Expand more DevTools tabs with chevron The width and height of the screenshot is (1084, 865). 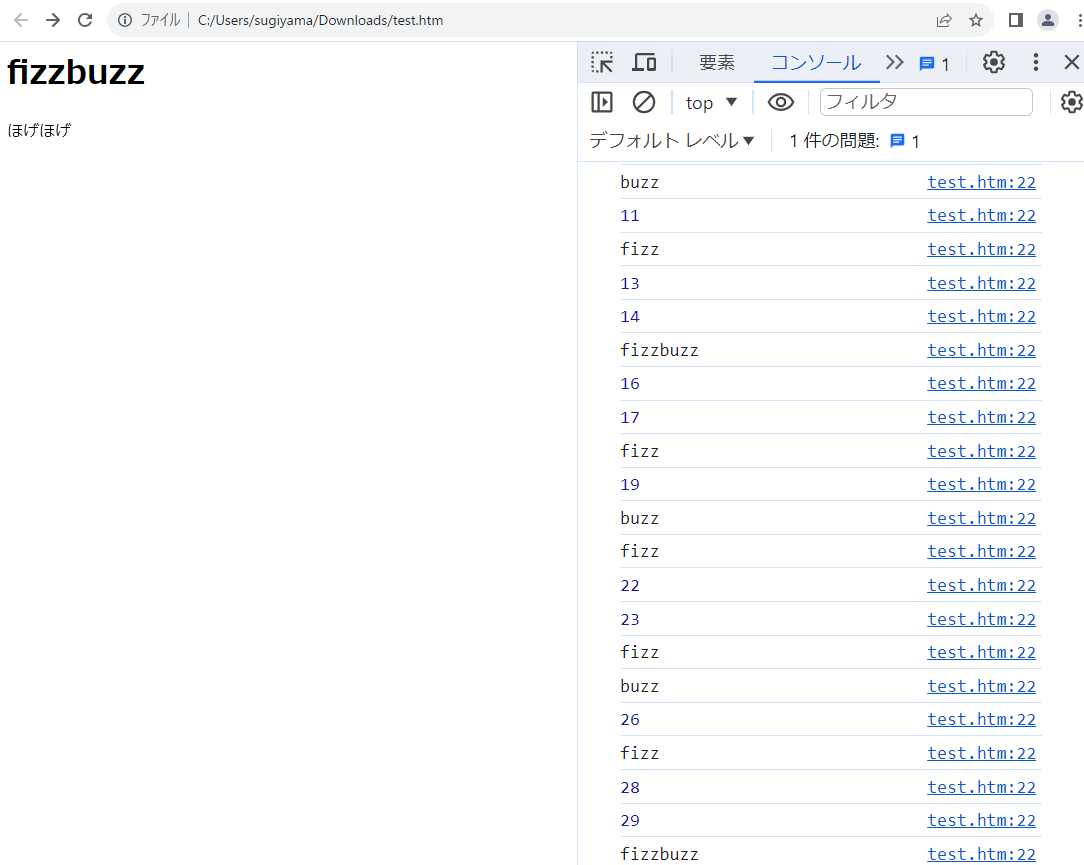(895, 62)
